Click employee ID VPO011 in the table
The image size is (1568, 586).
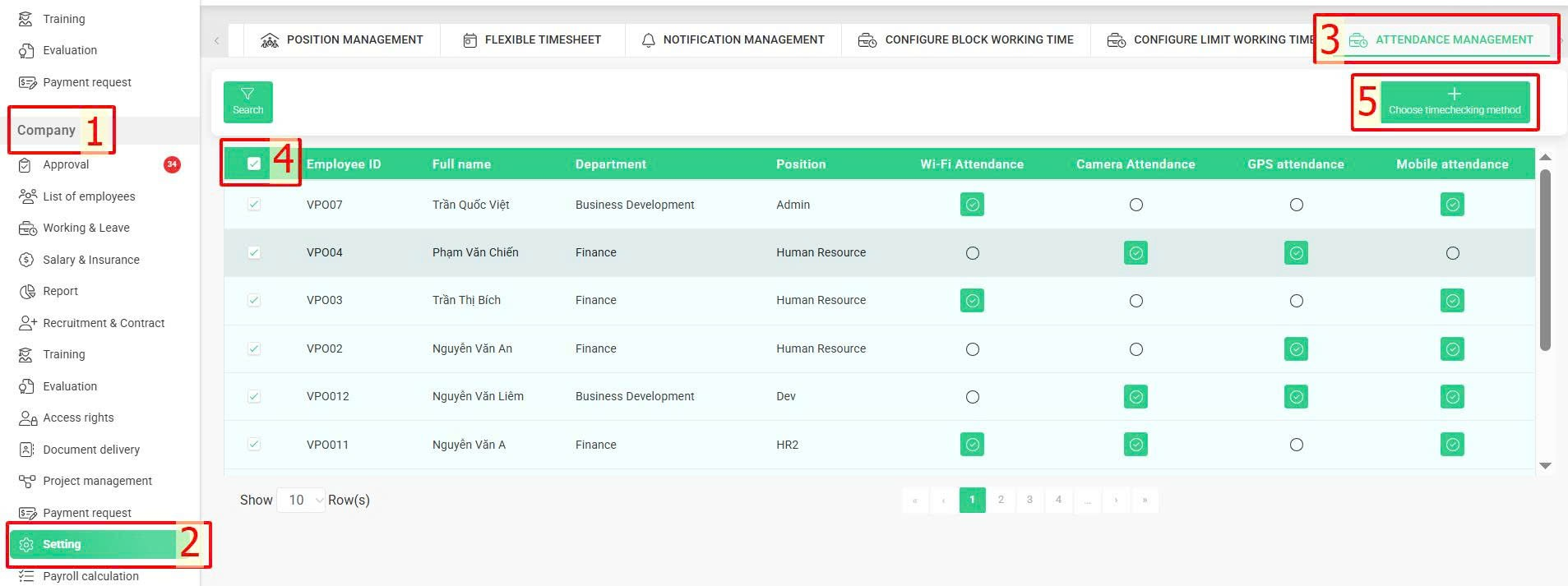tap(327, 445)
